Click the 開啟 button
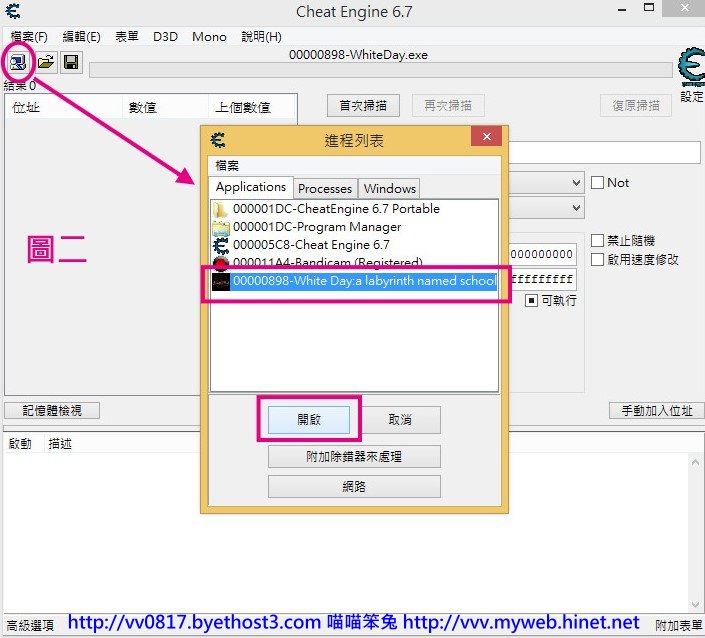 (309, 420)
